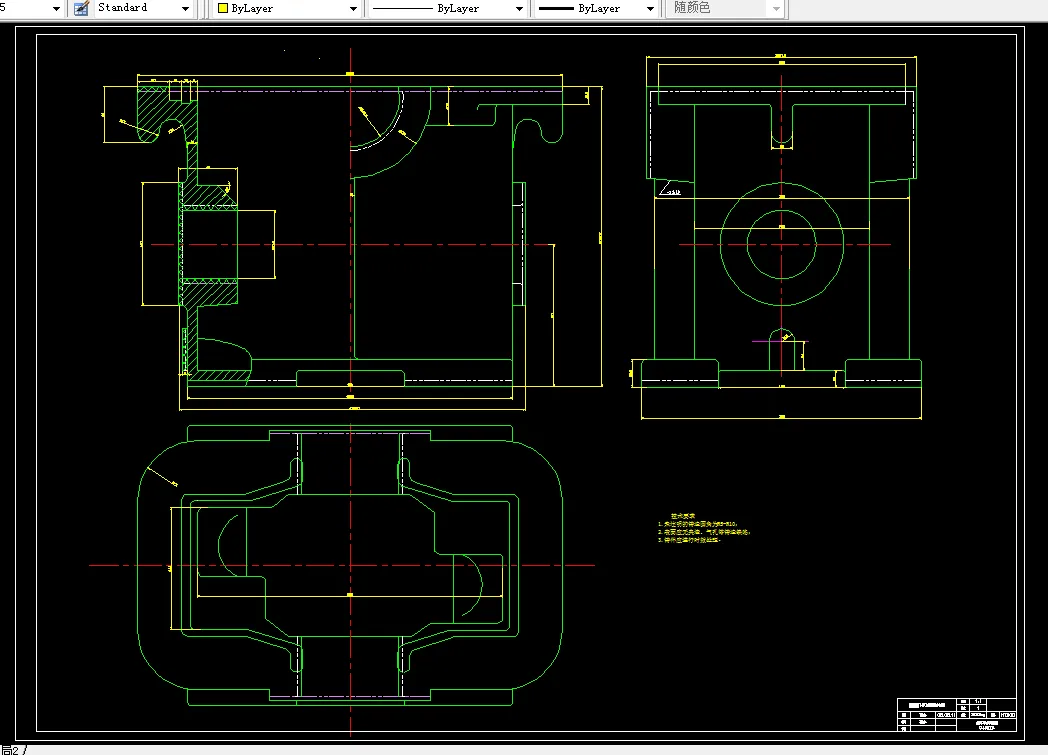Click the toolbar grip handle before color control

point(203,9)
